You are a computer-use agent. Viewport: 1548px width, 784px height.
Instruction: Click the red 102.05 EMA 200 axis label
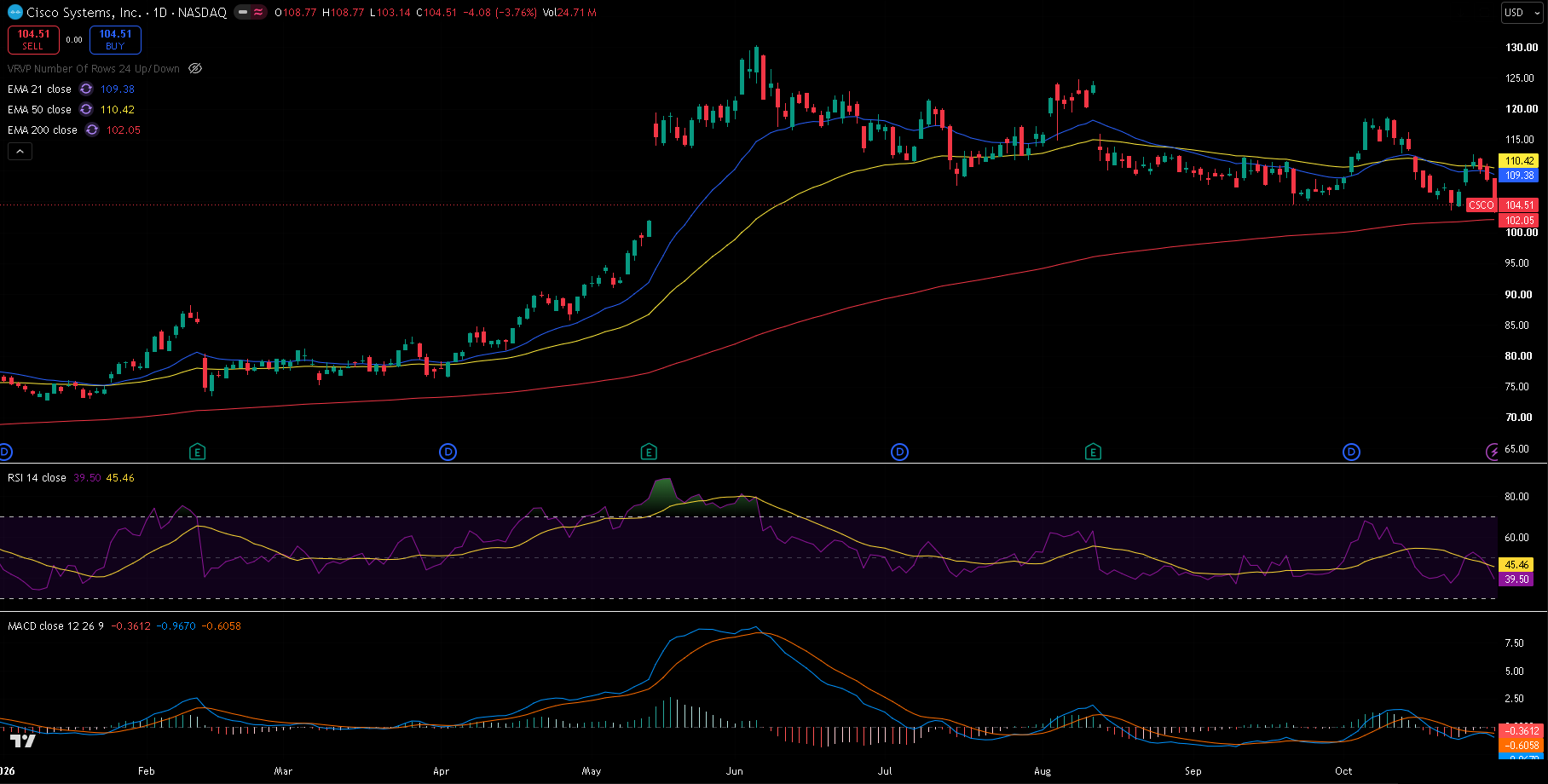tap(1519, 220)
